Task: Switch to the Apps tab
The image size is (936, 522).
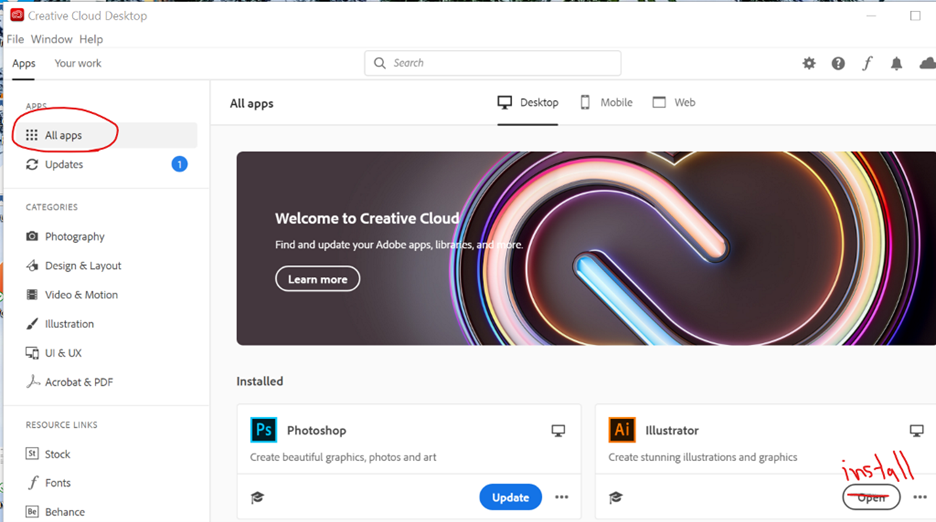Action: tap(24, 63)
